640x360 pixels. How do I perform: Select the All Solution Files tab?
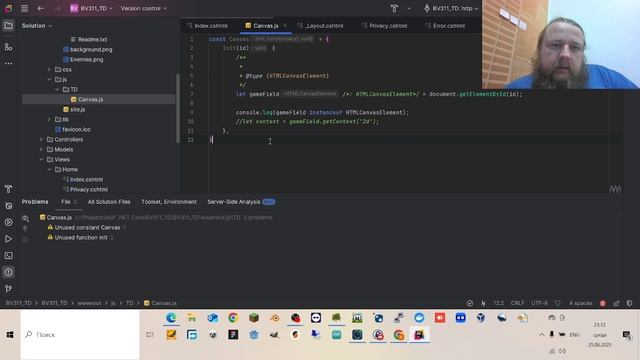pyautogui.click(x=109, y=202)
